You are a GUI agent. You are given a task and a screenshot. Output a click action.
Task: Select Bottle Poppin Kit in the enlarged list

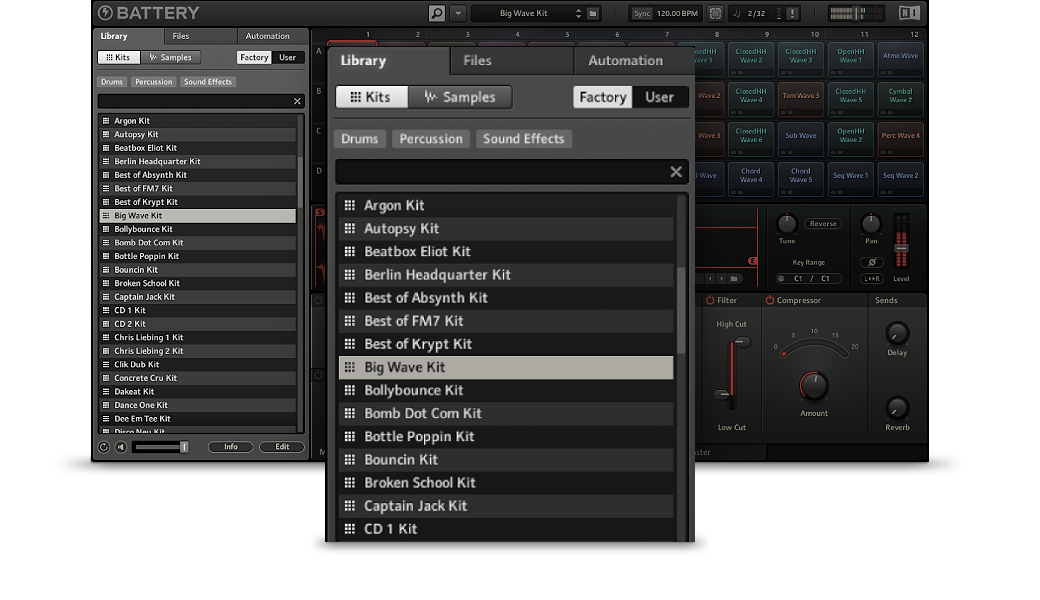pyautogui.click(x=506, y=436)
